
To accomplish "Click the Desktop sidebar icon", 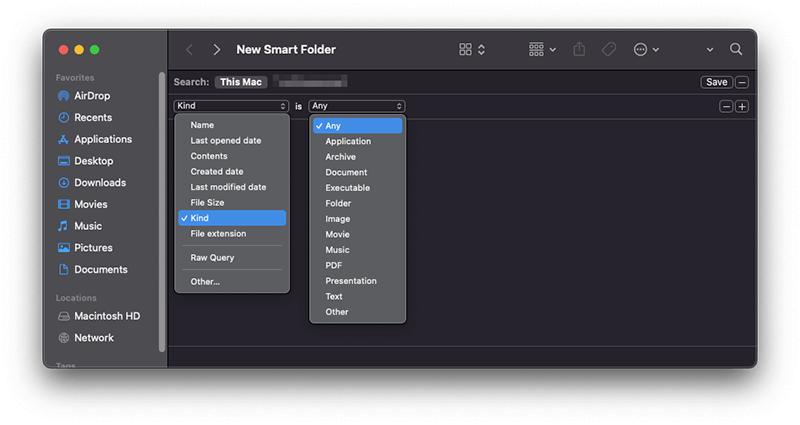I will click(x=63, y=161).
